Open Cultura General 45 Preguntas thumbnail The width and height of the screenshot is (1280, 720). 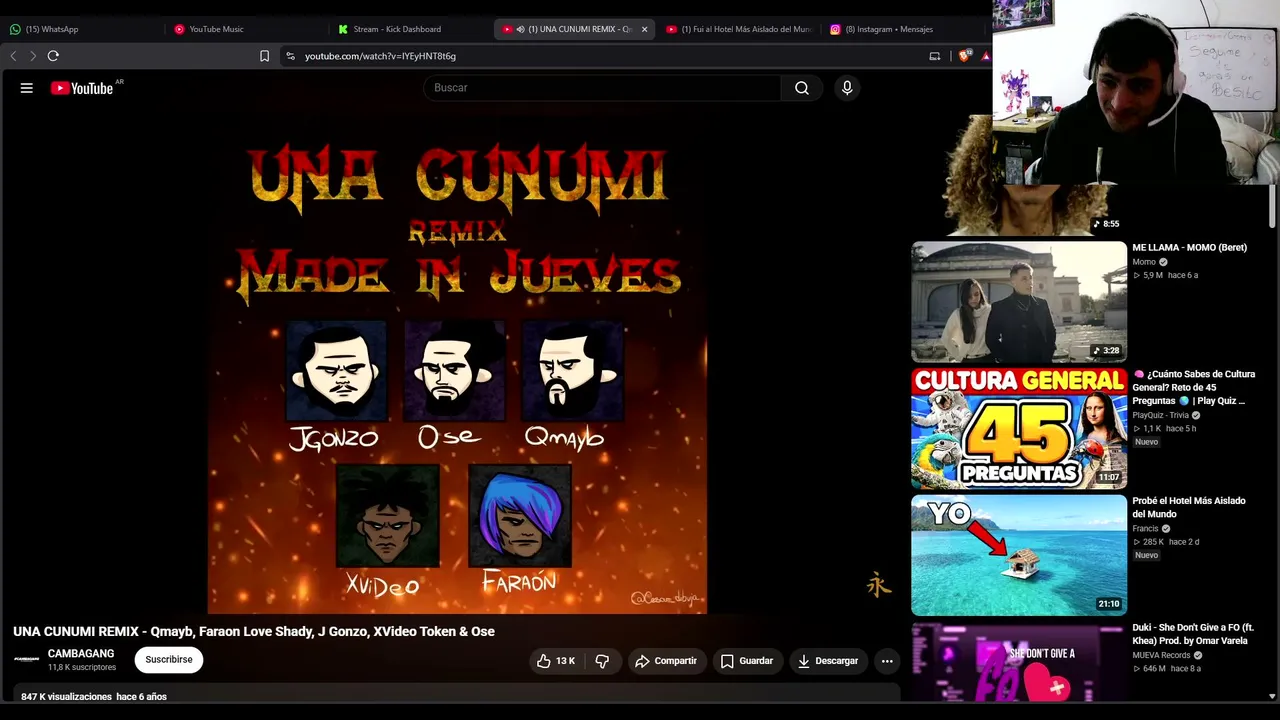point(1019,429)
